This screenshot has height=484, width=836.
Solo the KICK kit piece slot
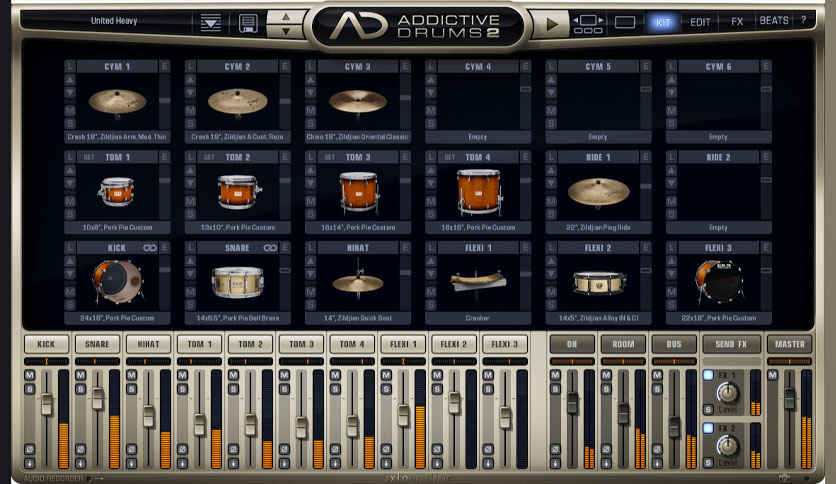pyautogui.click(x=70, y=305)
